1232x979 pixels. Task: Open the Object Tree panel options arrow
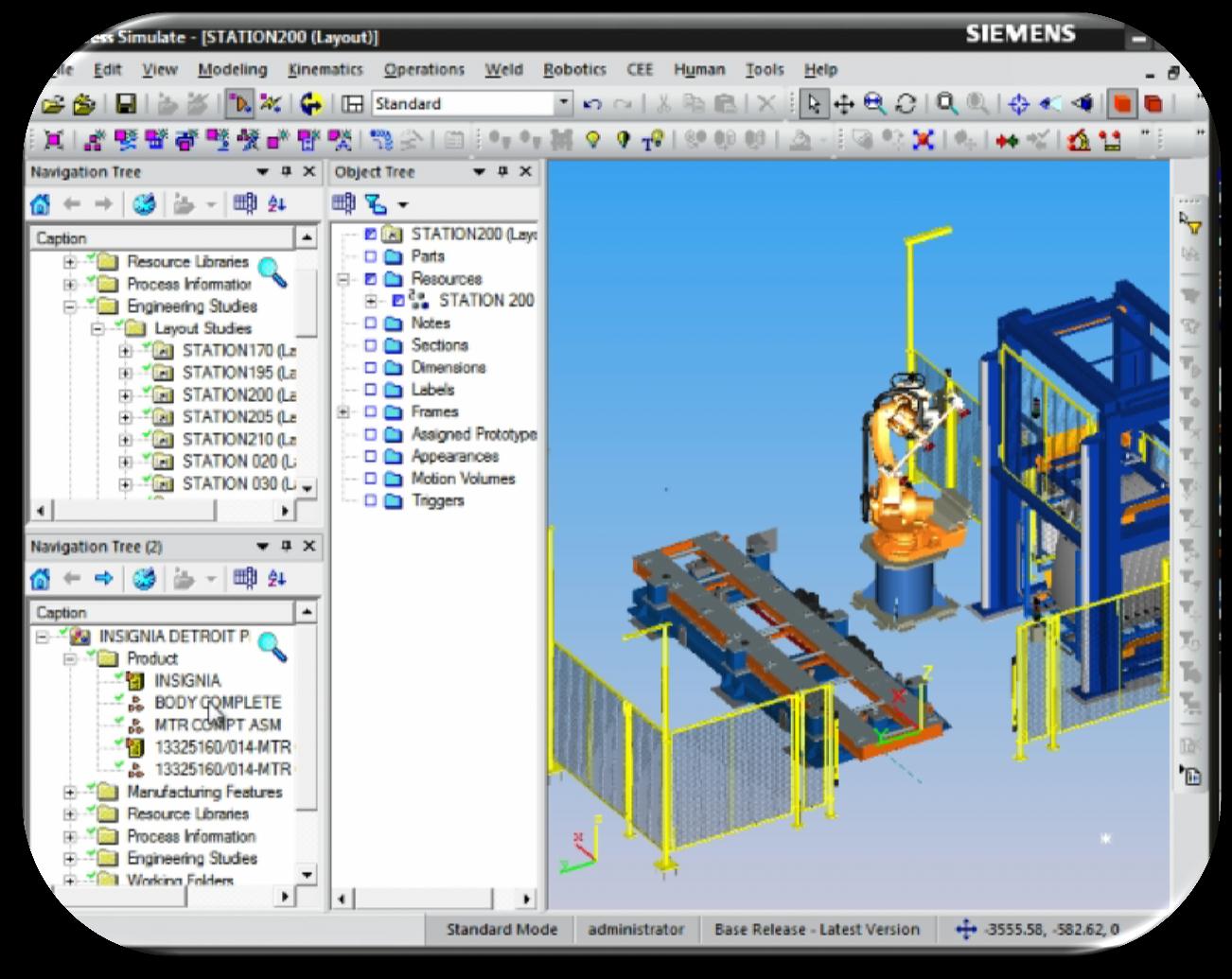tap(479, 172)
